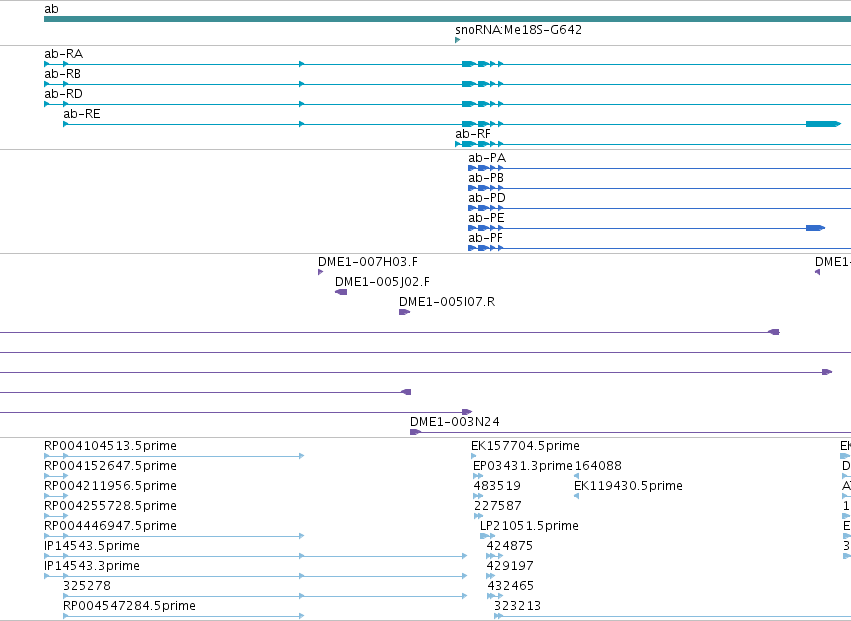Click the 424875 feature label
851x621 pixels.
pos(510,546)
